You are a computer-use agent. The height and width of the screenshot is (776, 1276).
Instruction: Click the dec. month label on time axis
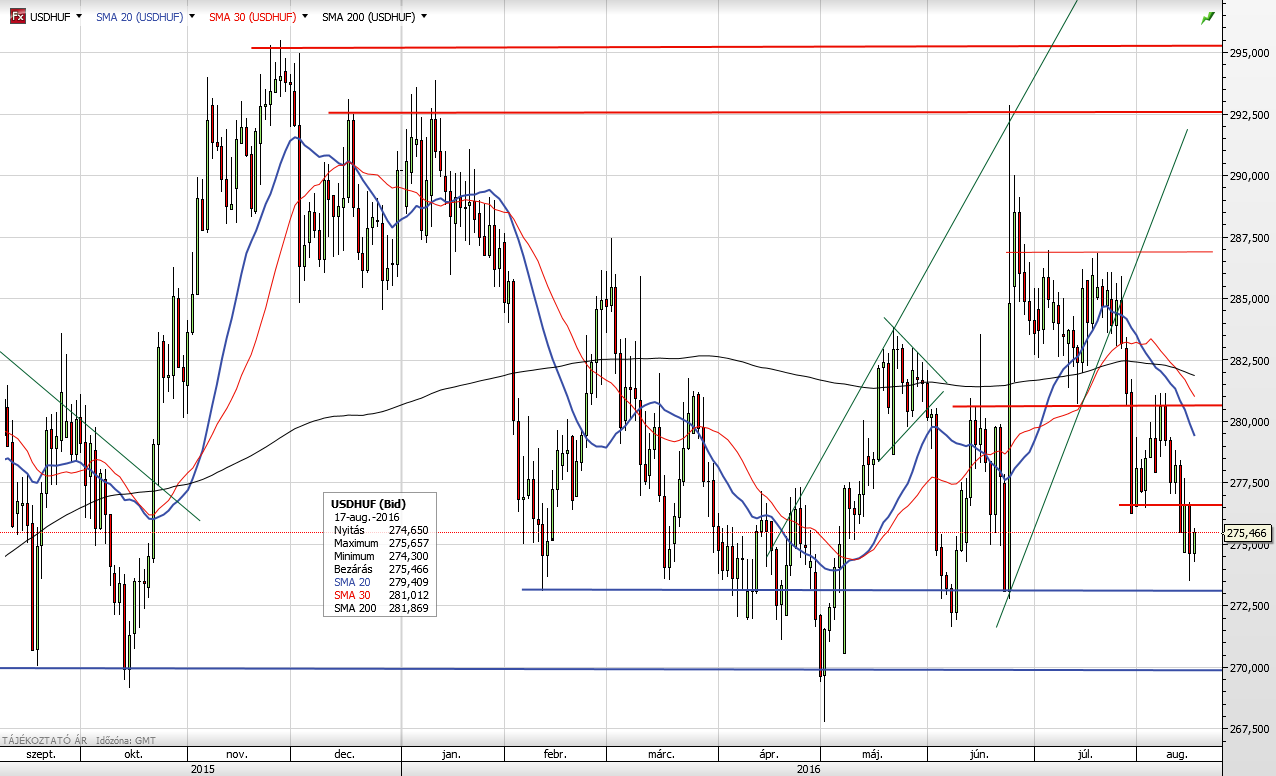pyautogui.click(x=343, y=754)
